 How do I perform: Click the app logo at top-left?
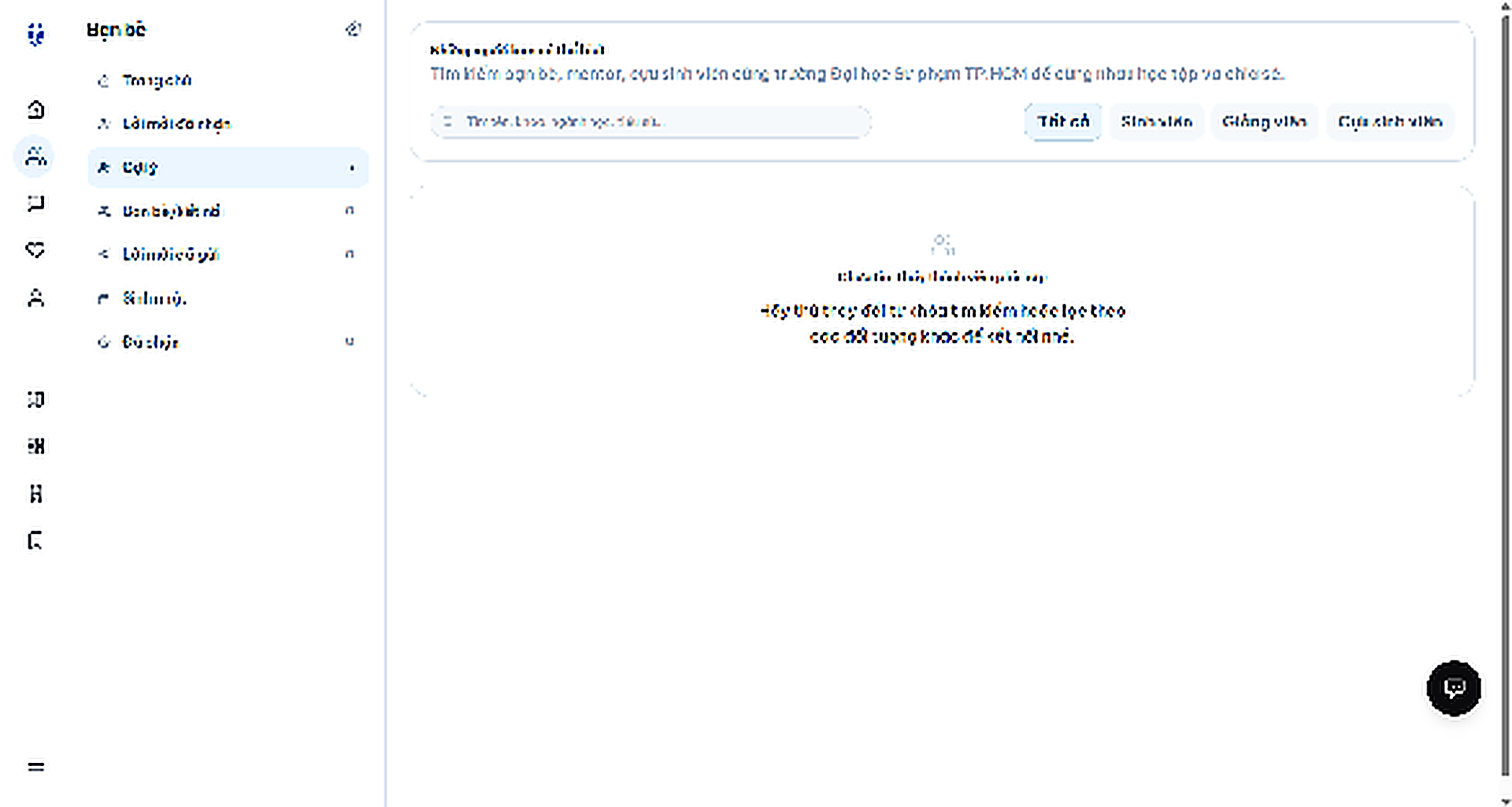coord(35,34)
